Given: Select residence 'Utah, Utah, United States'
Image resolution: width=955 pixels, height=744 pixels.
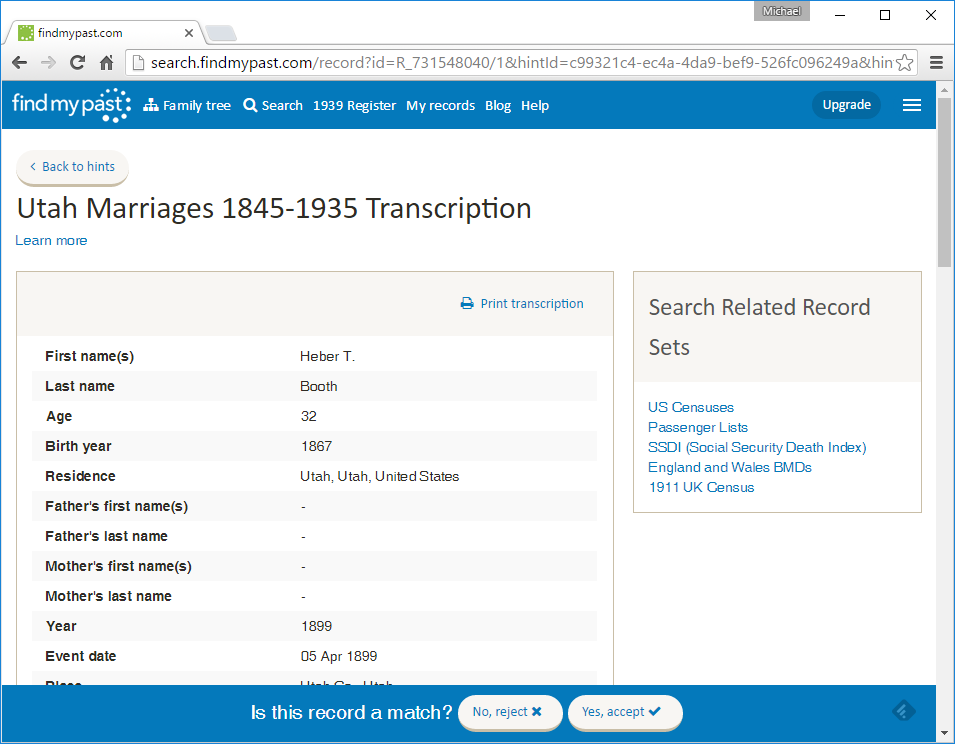Looking at the screenshot, I should pos(379,476).
